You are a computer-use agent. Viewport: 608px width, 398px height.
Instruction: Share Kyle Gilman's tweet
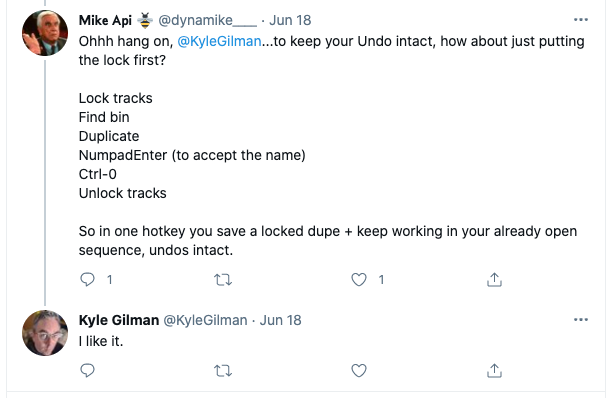[x=494, y=370]
